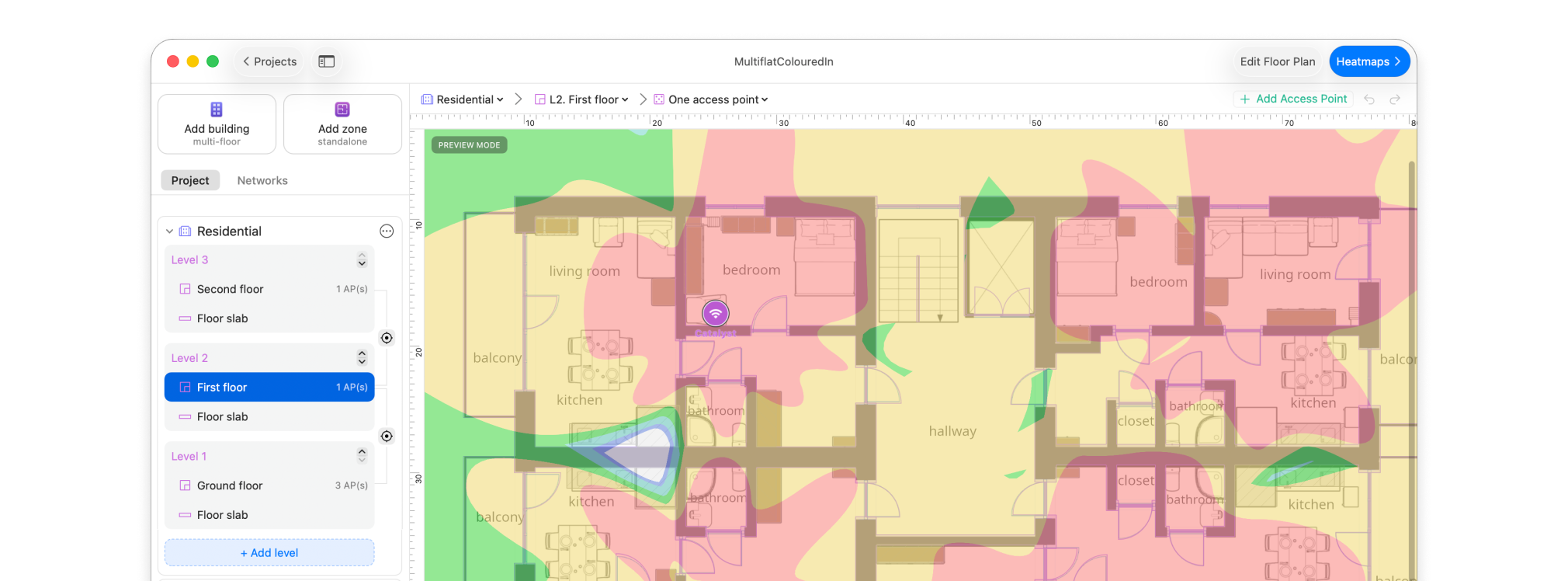Viewport: 1568px width, 581px height.
Task: Select the Ground floor row
Action: click(x=269, y=485)
